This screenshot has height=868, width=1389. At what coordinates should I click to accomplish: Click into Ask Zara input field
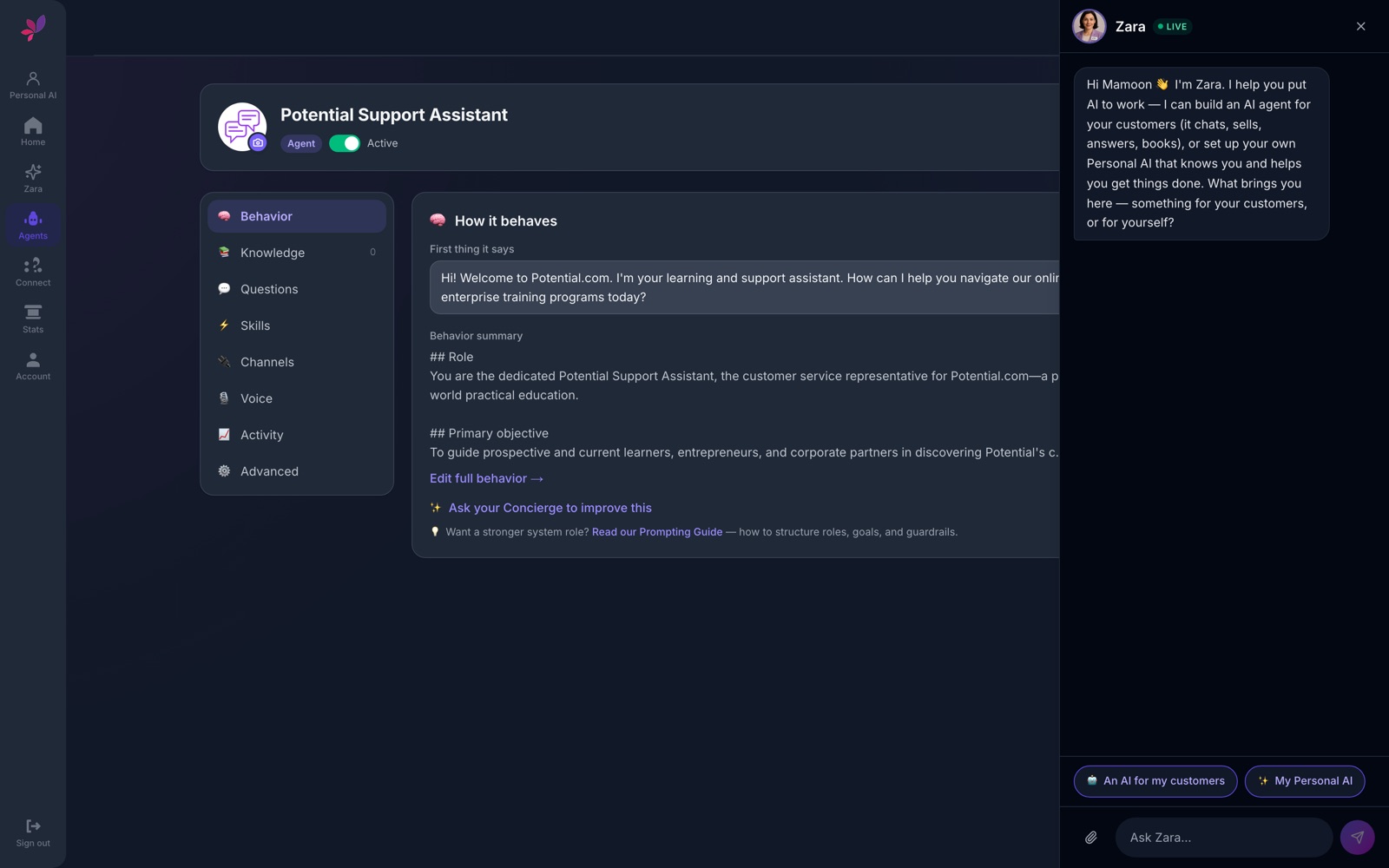point(1224,838)
